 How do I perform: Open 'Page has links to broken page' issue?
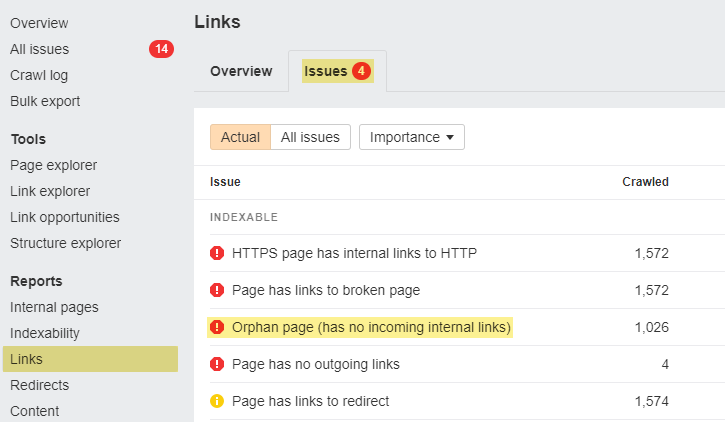tap(326, 290)
